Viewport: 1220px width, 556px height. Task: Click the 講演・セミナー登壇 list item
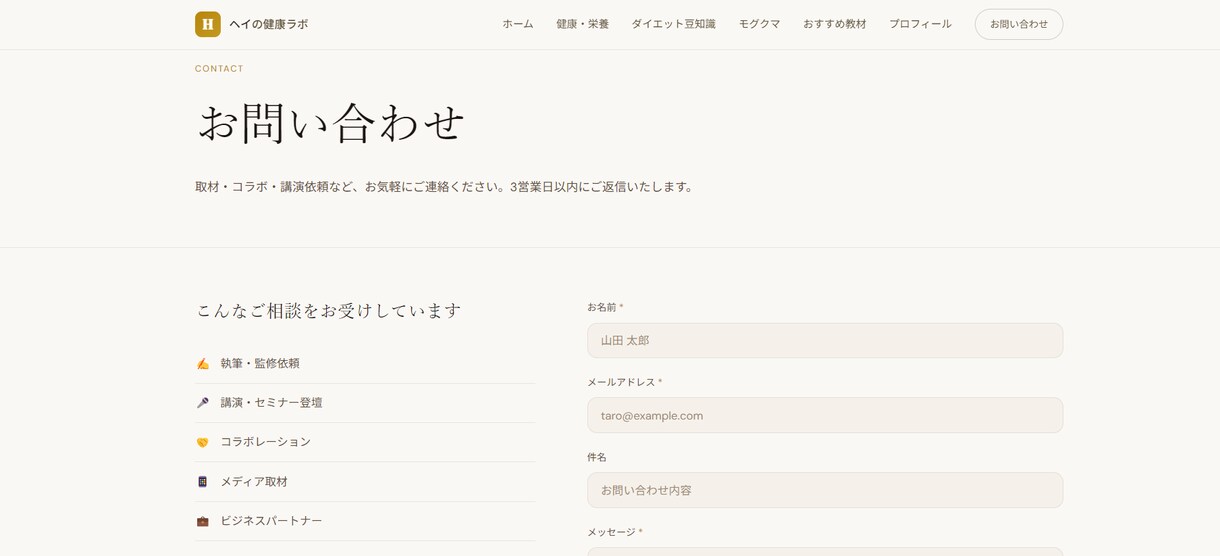365,403
